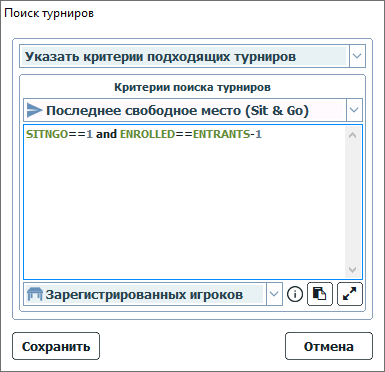Click the scrollbar down arrow in the expression editor
The image size is (385, 372).
tap(353, 269)
